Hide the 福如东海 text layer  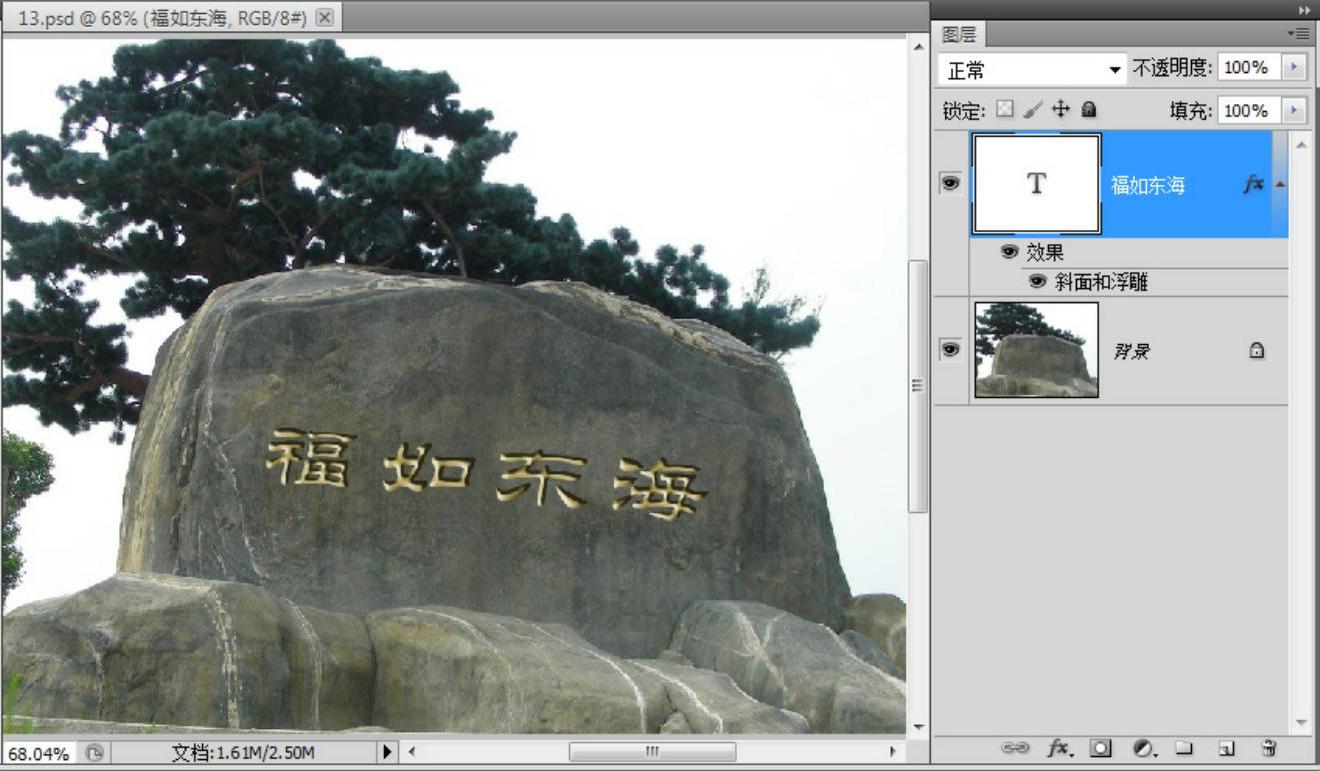point(950,184)
